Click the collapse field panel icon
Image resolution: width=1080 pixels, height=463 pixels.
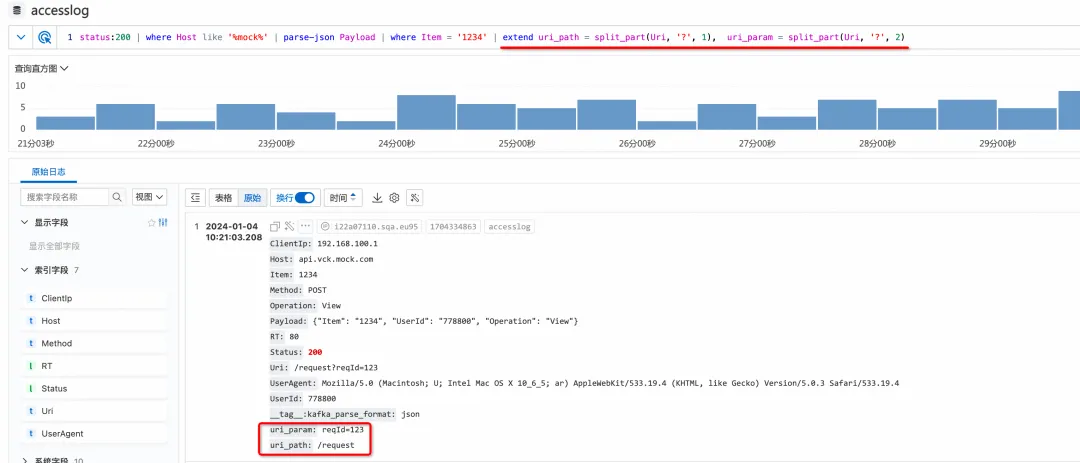point(195,198)
